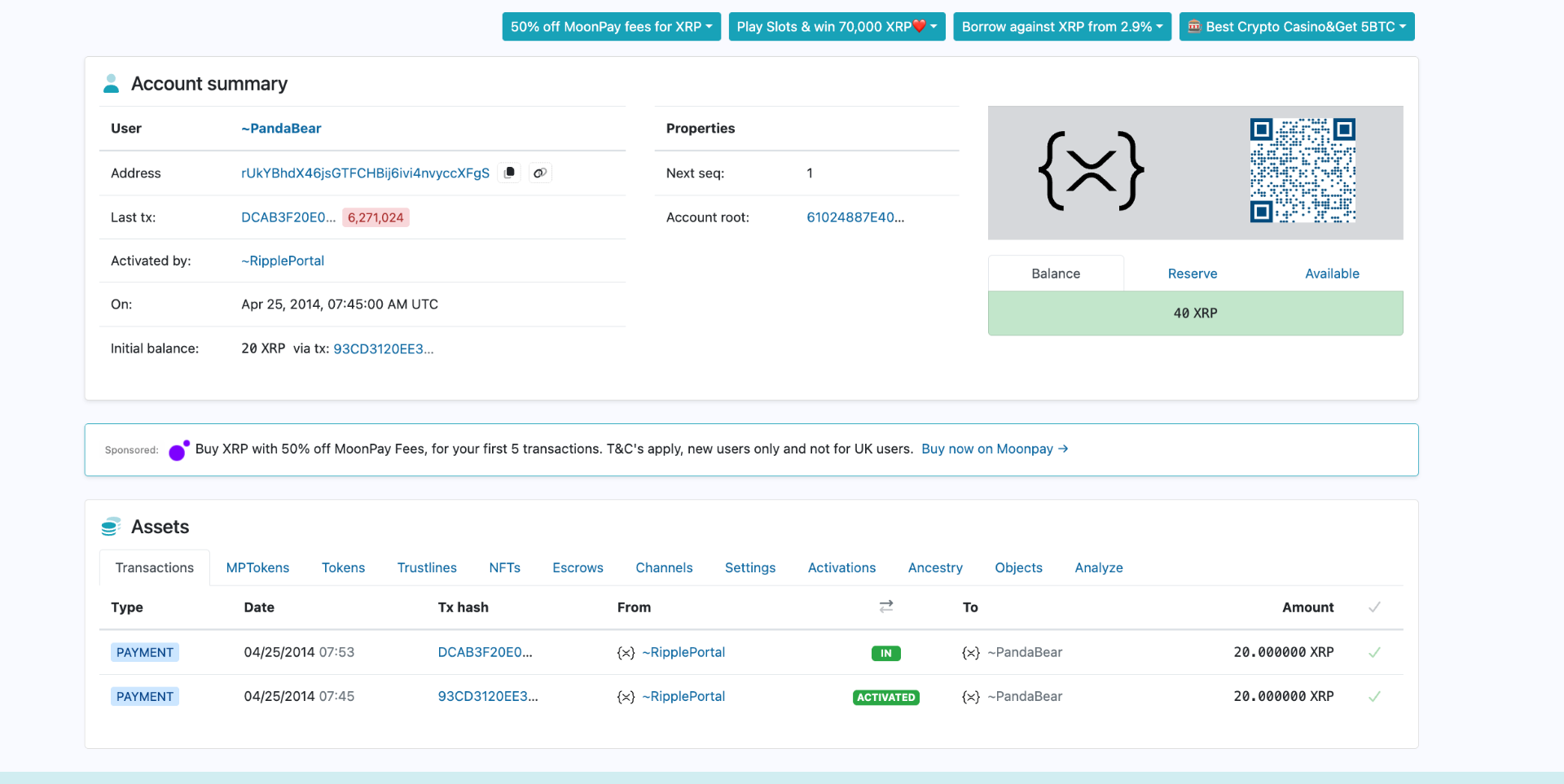
Task: Click the 6,271,024 ledger badge next to Last tx
Action: point(376,217)
